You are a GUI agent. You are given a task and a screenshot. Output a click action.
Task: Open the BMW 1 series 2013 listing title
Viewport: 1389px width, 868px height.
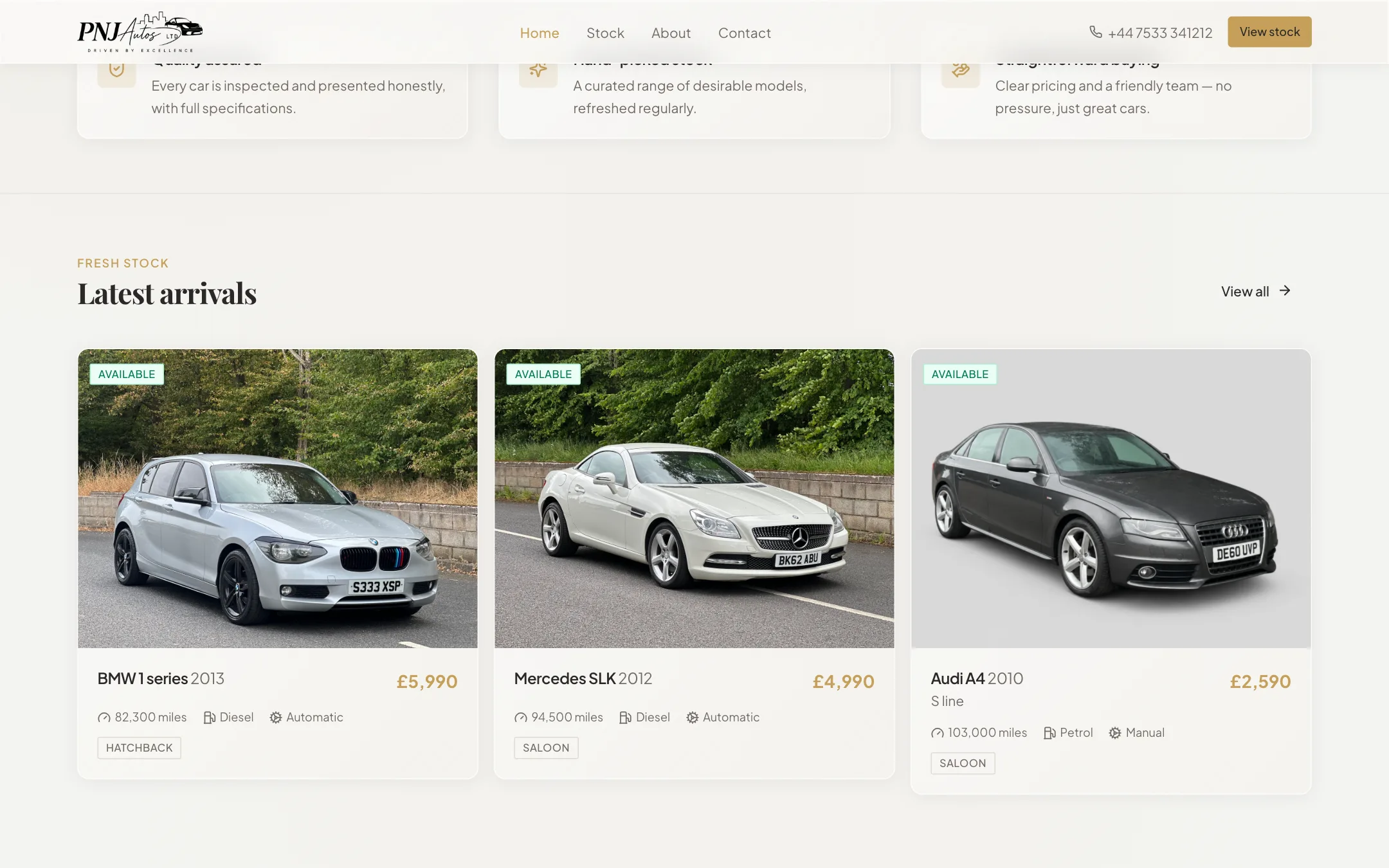(161, 678)
